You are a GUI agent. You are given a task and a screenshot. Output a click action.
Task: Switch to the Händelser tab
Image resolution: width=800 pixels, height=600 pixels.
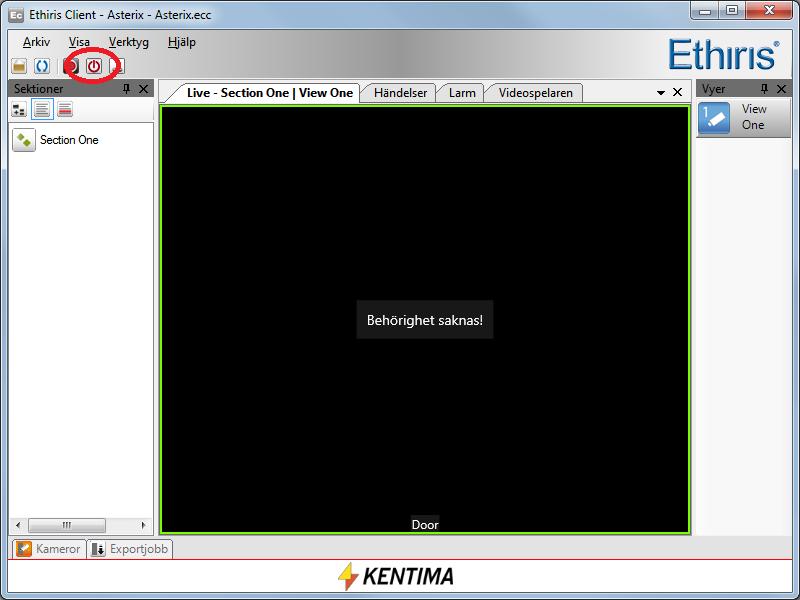(x=400, y=93)
